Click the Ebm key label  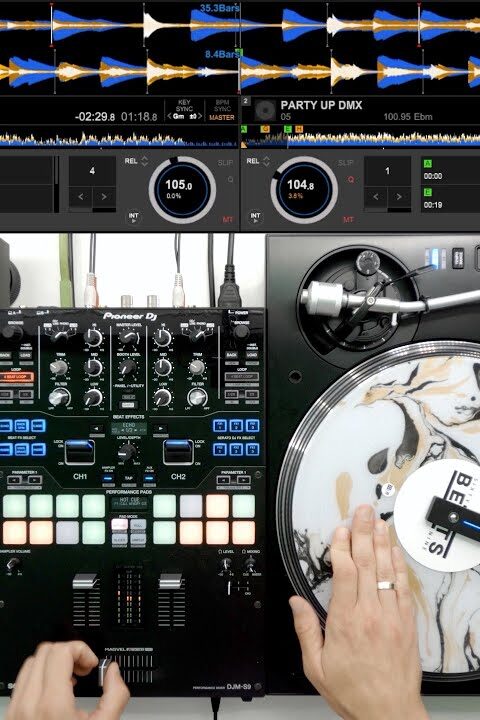pos(424,117)
